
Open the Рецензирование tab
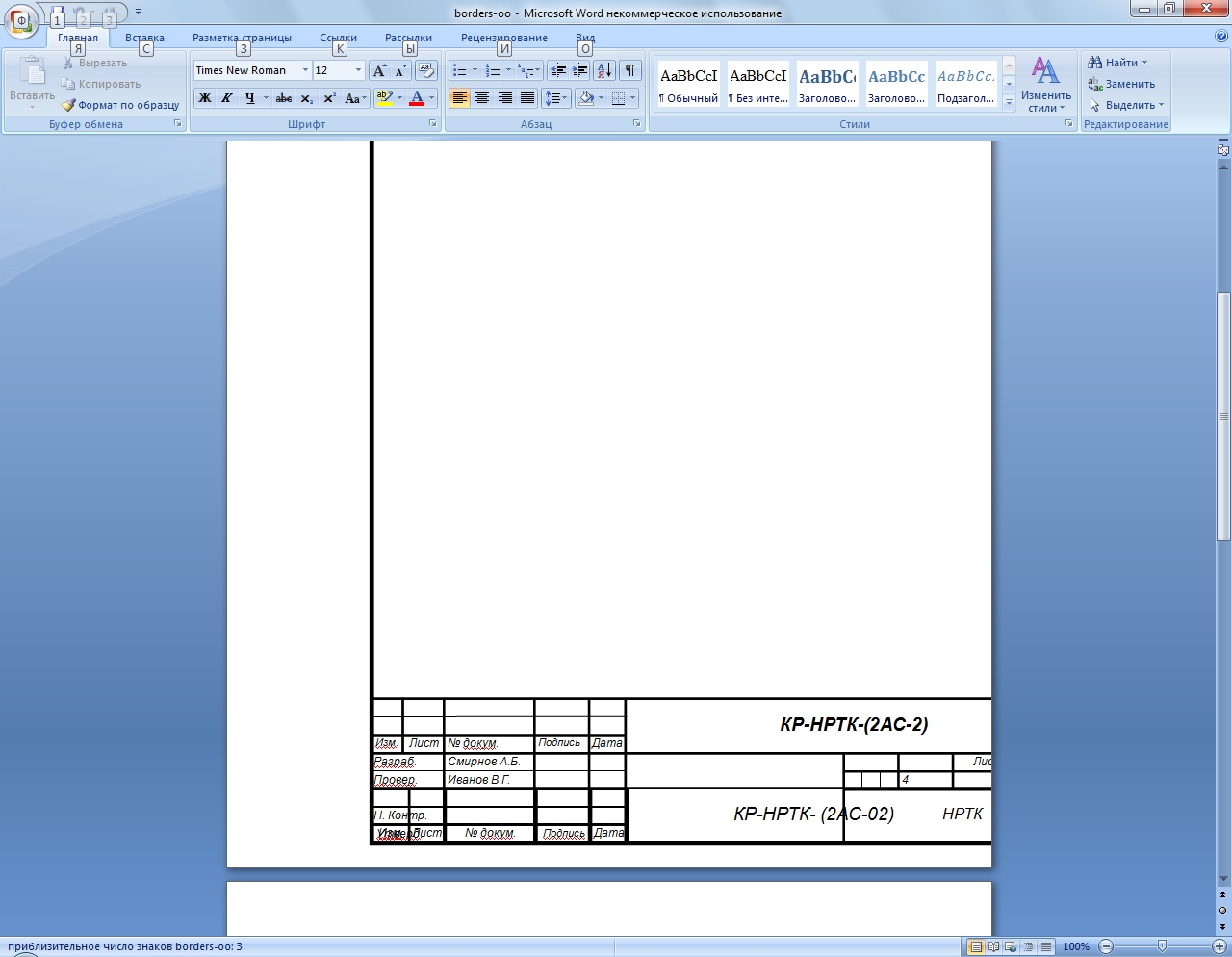(503, 38)
